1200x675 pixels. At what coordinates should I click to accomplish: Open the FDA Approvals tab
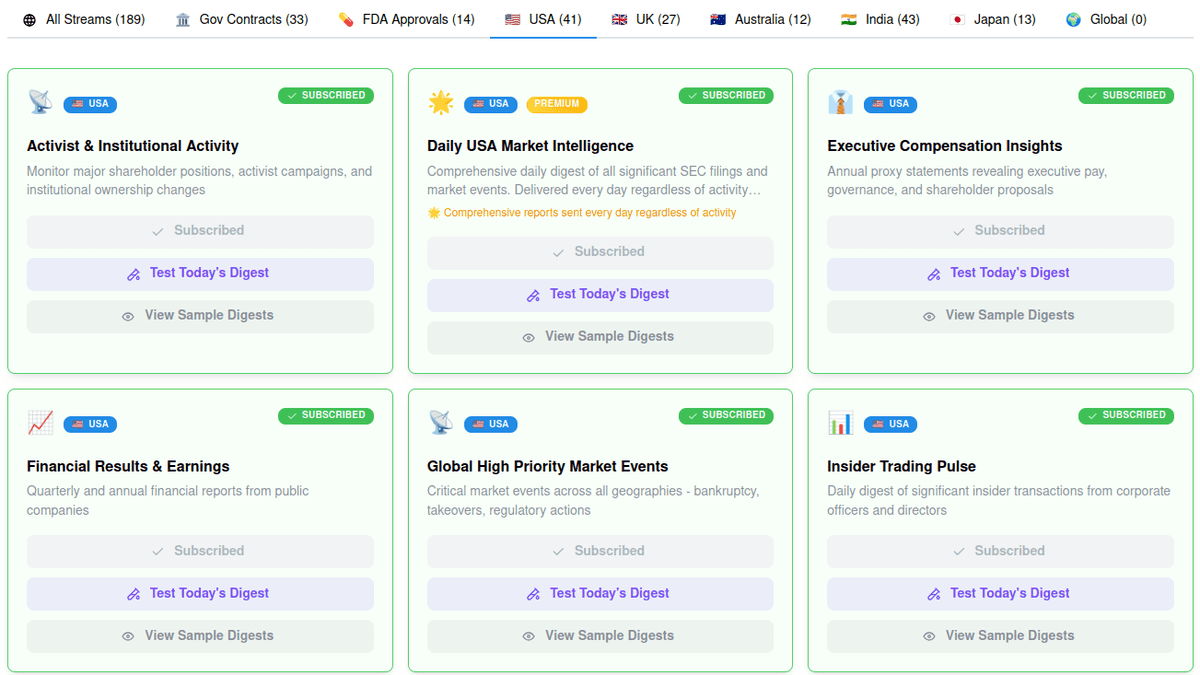406,18
